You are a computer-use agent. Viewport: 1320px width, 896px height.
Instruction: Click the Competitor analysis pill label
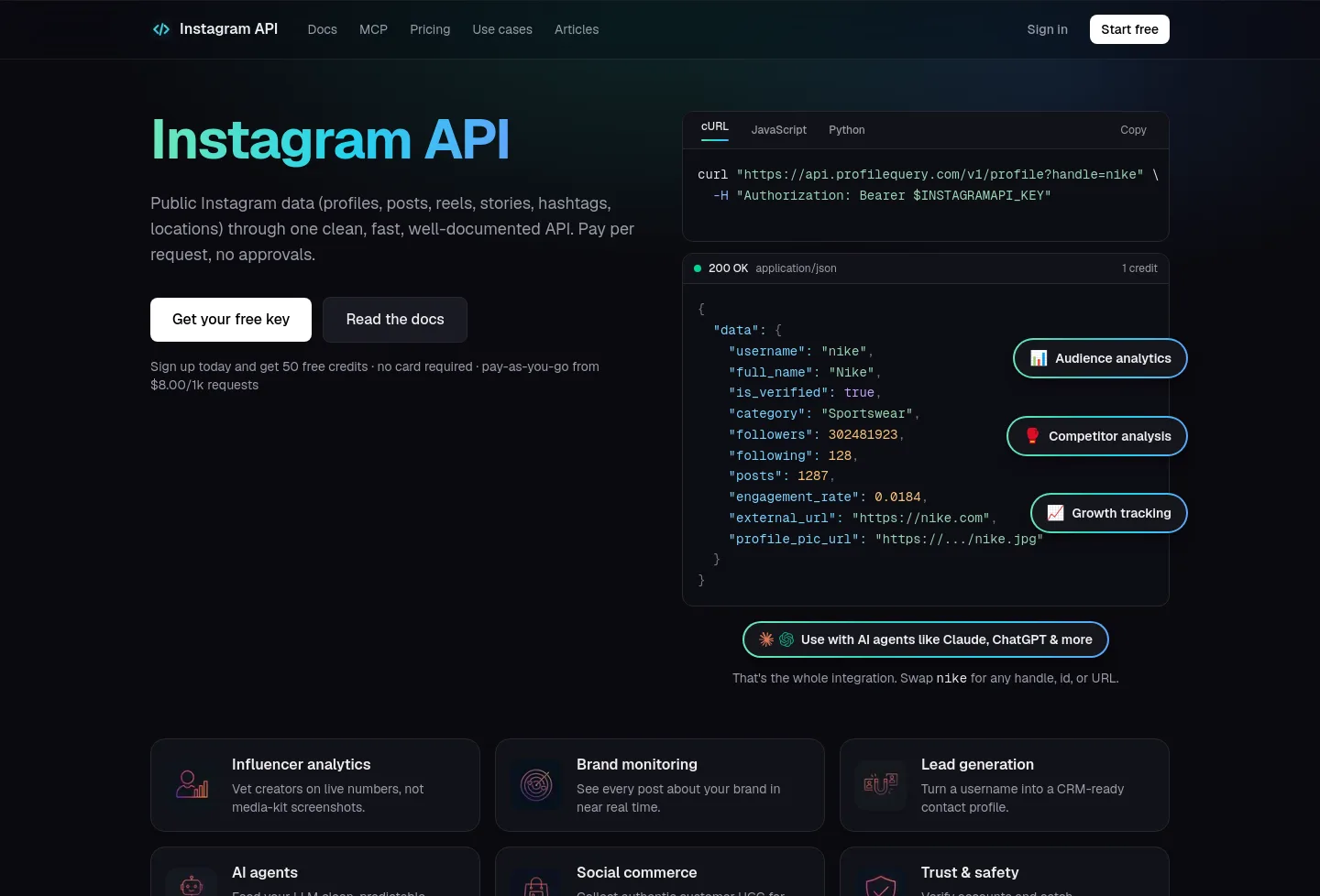click(x=1110, y=436)
